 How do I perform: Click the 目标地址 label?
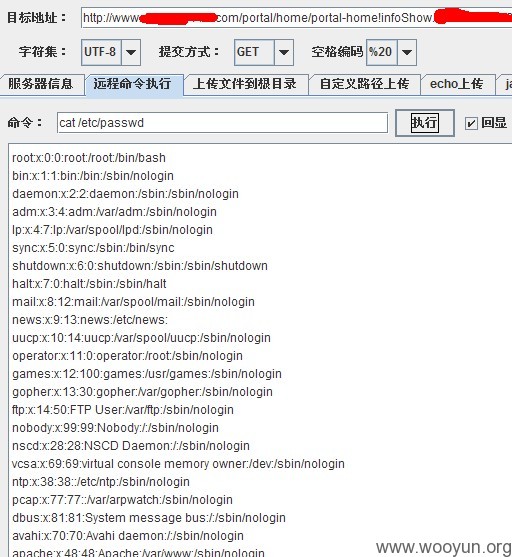click(37, 17)
